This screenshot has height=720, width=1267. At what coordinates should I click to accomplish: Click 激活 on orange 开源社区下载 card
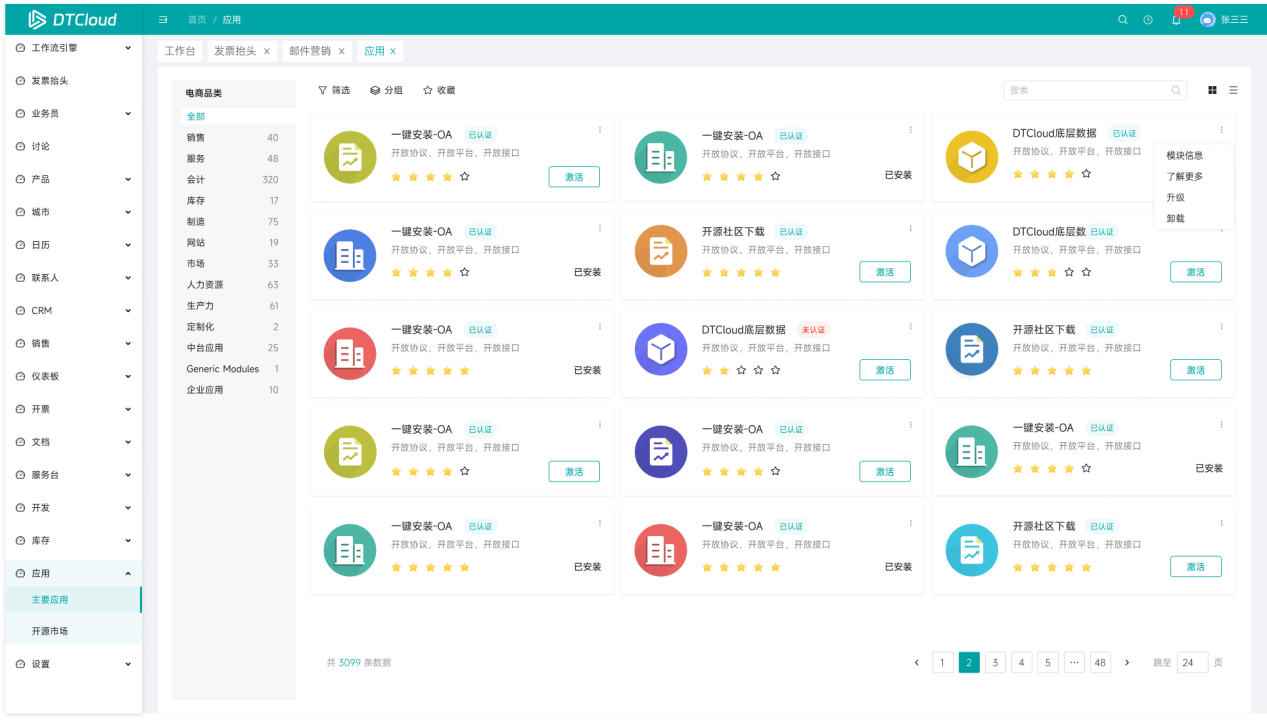click(x=885, y=272)
